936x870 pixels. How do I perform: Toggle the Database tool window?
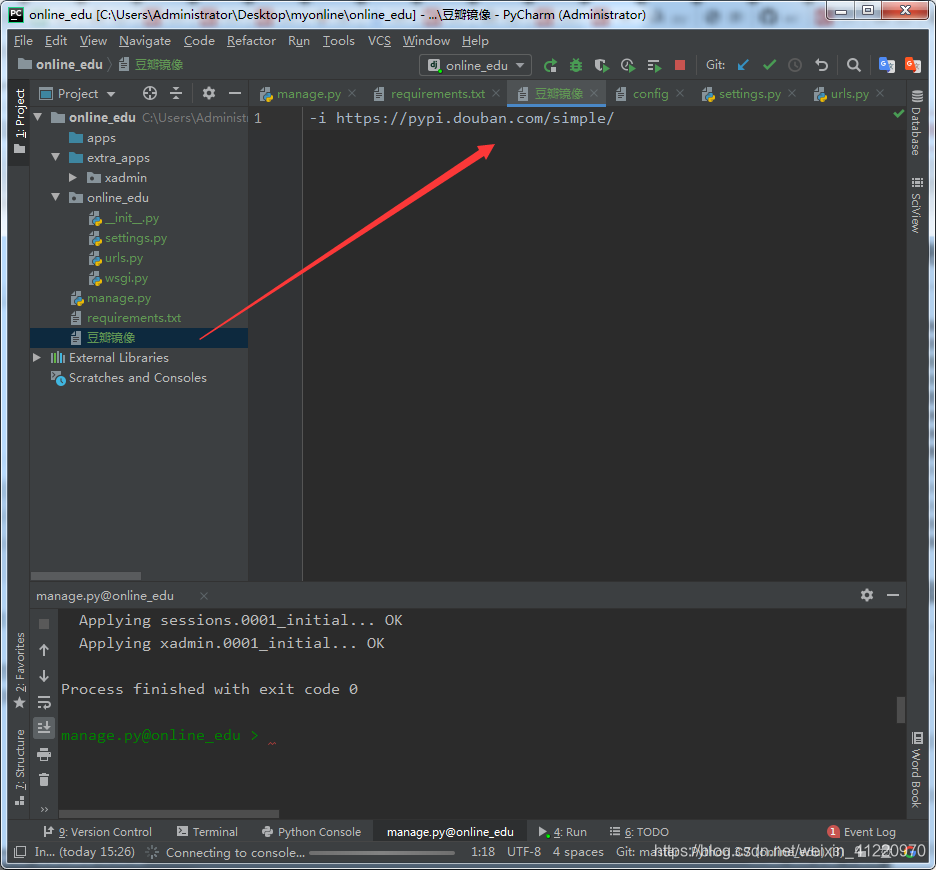click(916, 122)
